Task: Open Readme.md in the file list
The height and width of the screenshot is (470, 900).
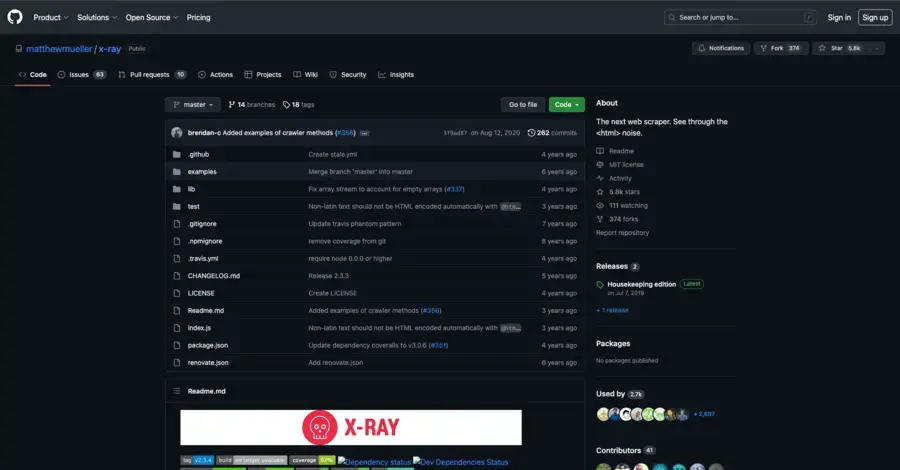Action: [205, 310]
